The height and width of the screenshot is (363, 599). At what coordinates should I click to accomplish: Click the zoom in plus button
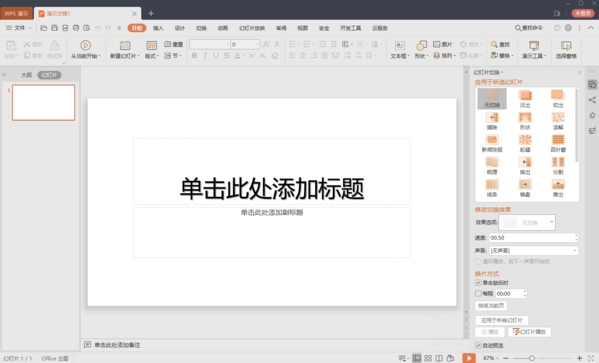(579, 358)
